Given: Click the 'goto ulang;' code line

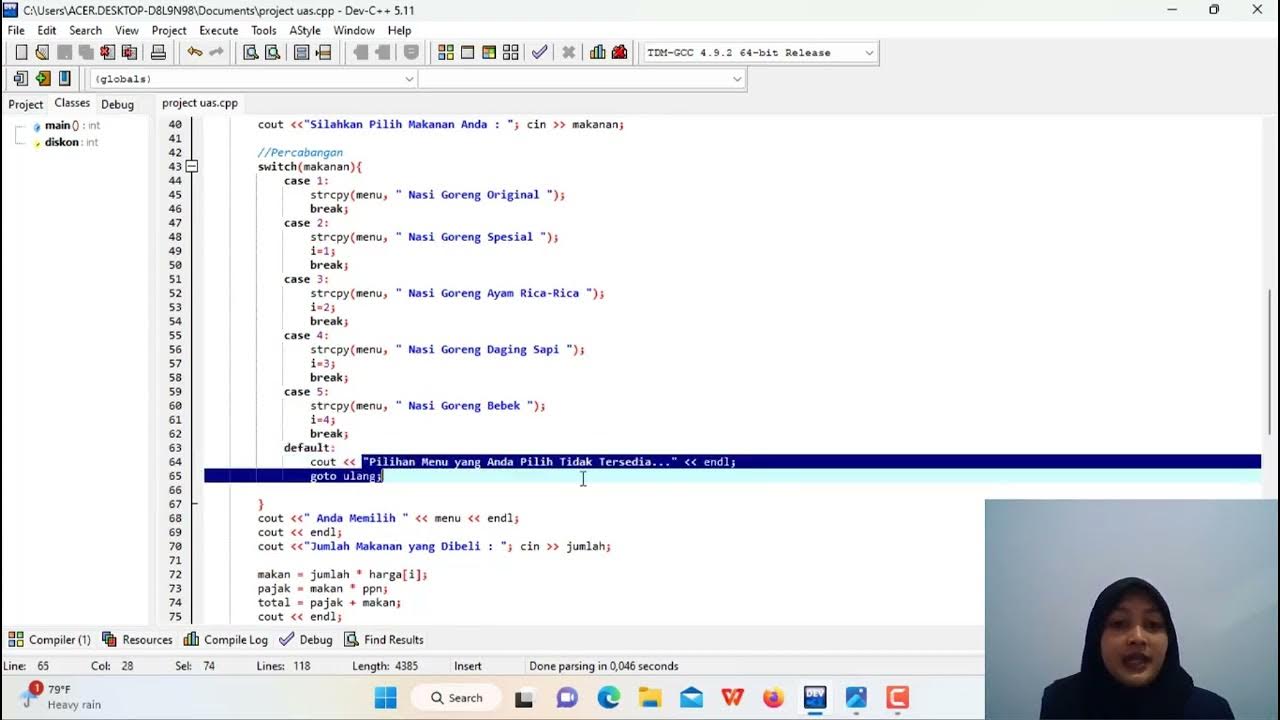Looking at the screenshot, I should click(x=346, y=476).
